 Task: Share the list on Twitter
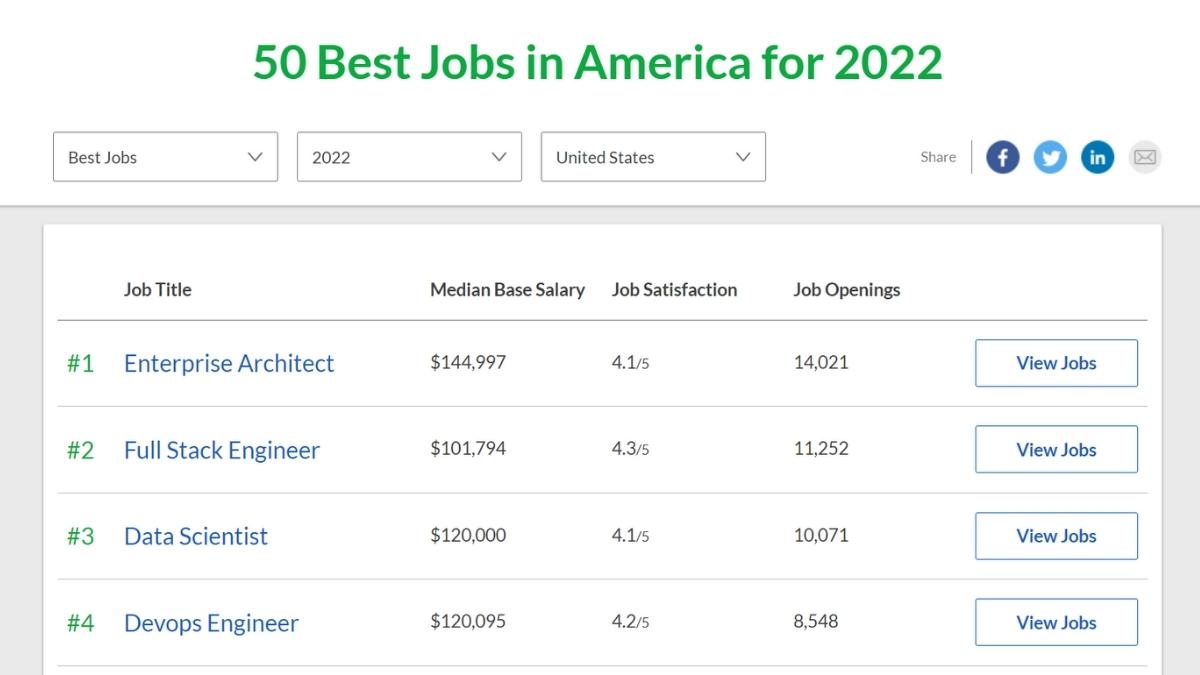pyautogui.click(x=1050, y=157)
